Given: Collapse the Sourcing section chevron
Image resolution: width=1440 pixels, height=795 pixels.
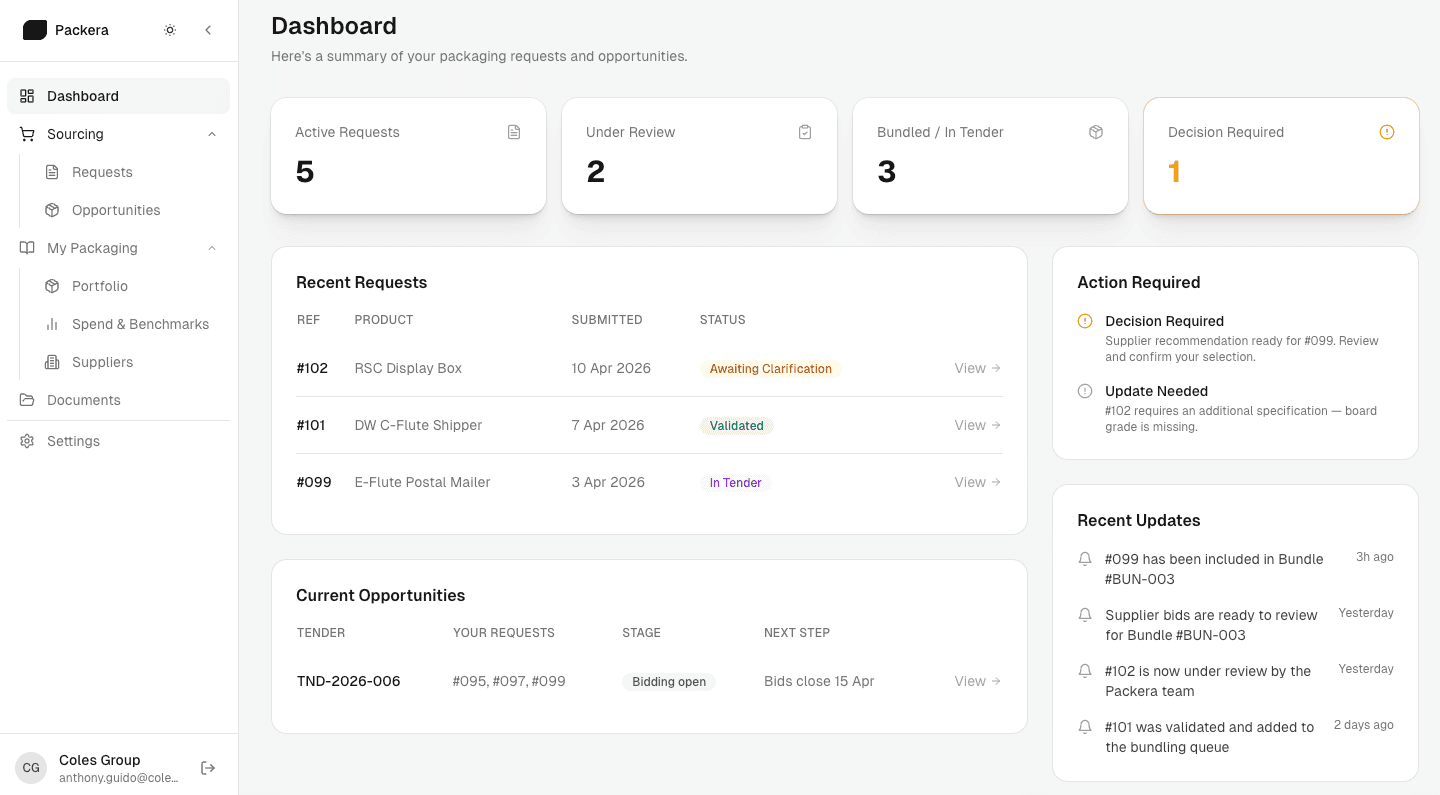Looking at the screenshot, I should (212, 134).
